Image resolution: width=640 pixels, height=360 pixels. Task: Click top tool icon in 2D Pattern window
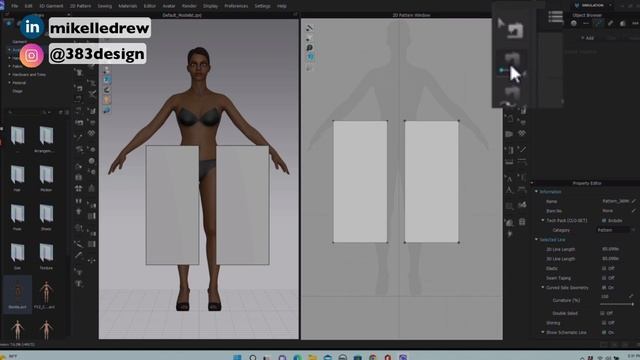pos(309,28)
